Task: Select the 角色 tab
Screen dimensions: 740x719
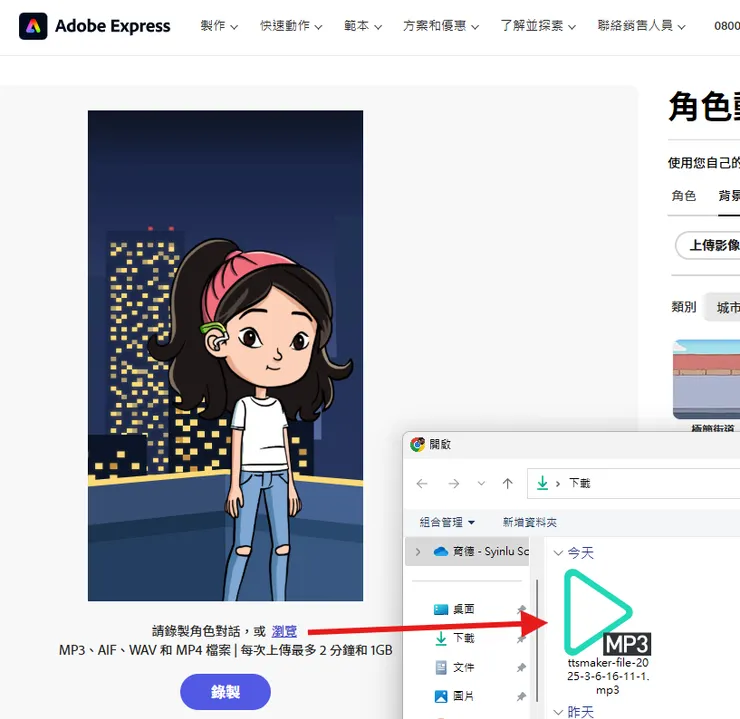Action: (x=683, y=195)
